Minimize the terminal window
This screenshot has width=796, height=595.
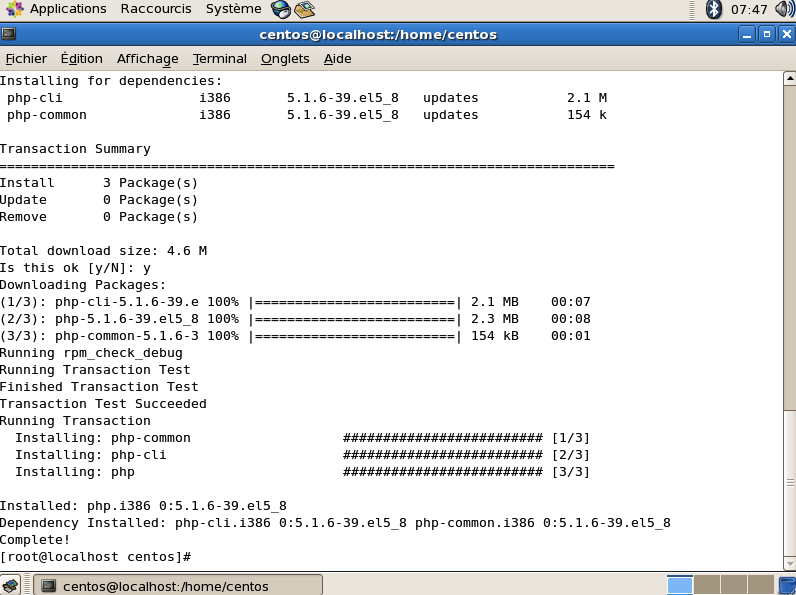click(x=747, y=35)
